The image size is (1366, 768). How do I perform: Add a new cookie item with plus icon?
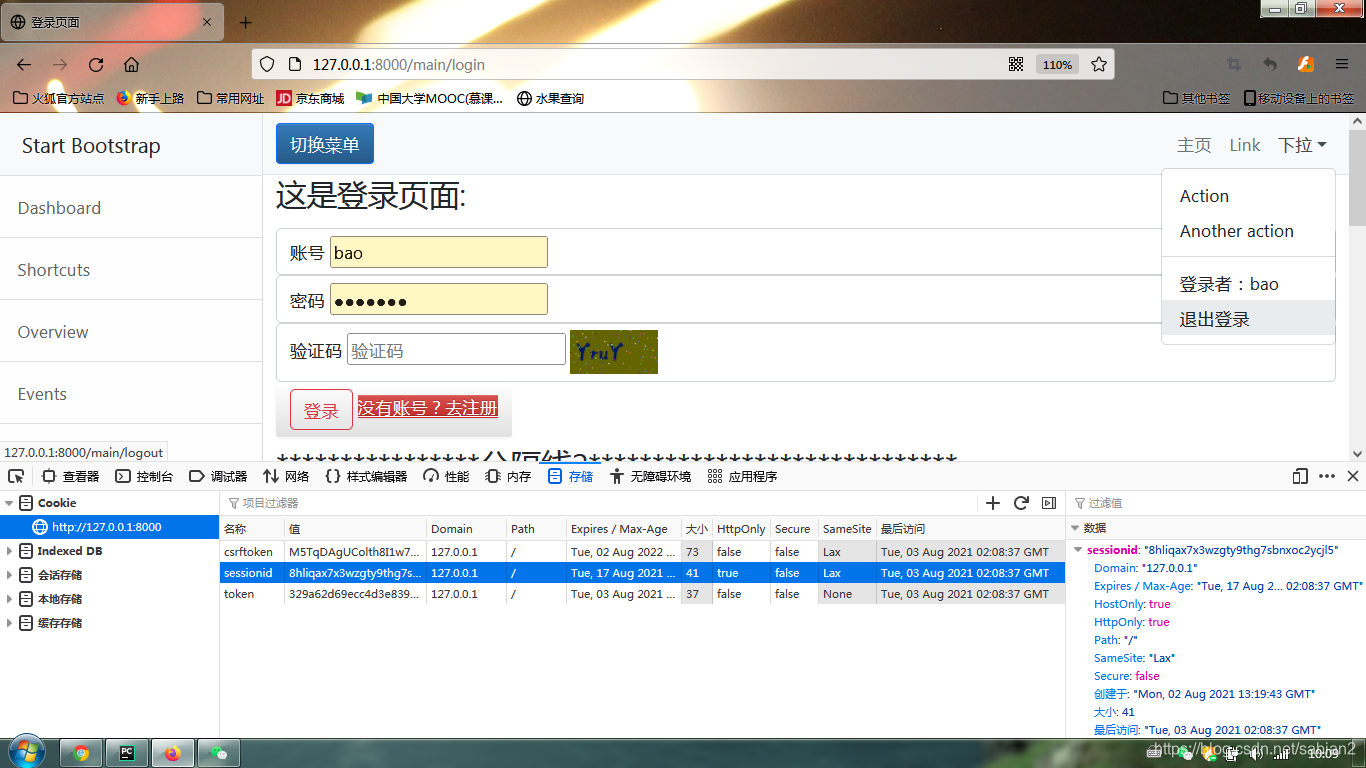tap(993, 503)
